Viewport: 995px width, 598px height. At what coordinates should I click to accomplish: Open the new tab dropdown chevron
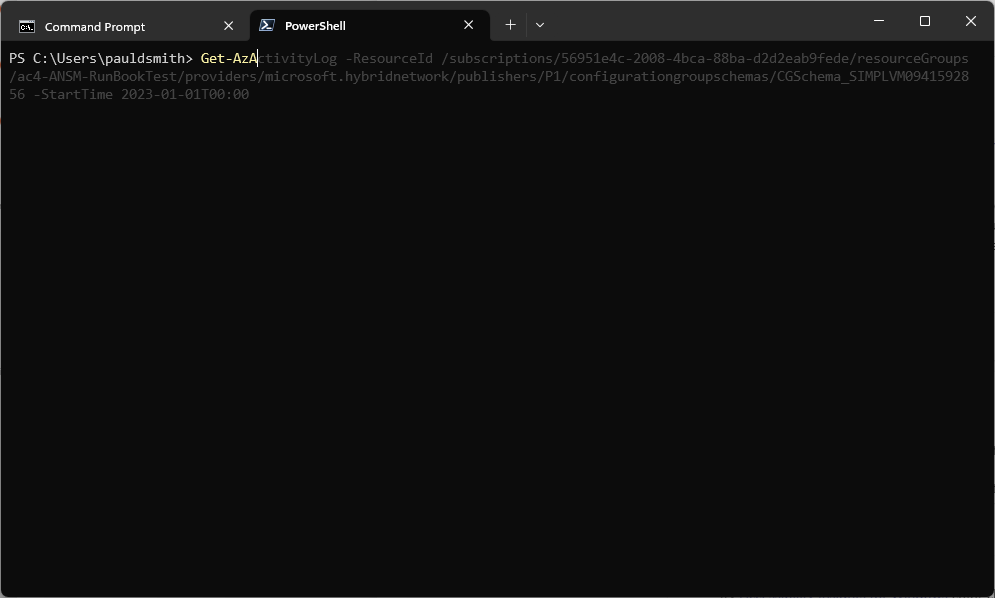539,25
